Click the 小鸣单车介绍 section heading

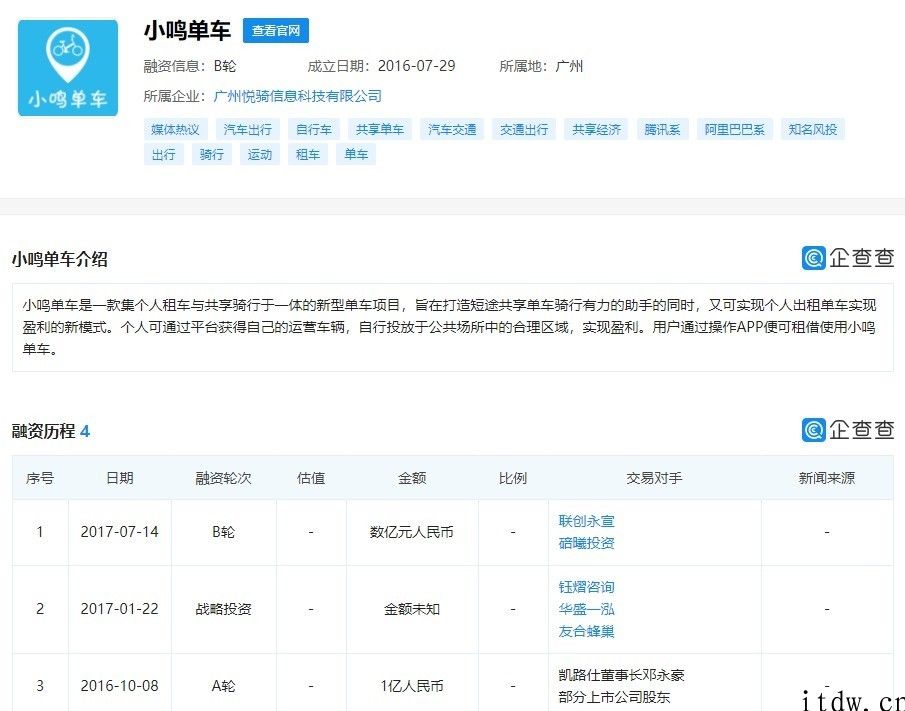click(x=60, y=259)
